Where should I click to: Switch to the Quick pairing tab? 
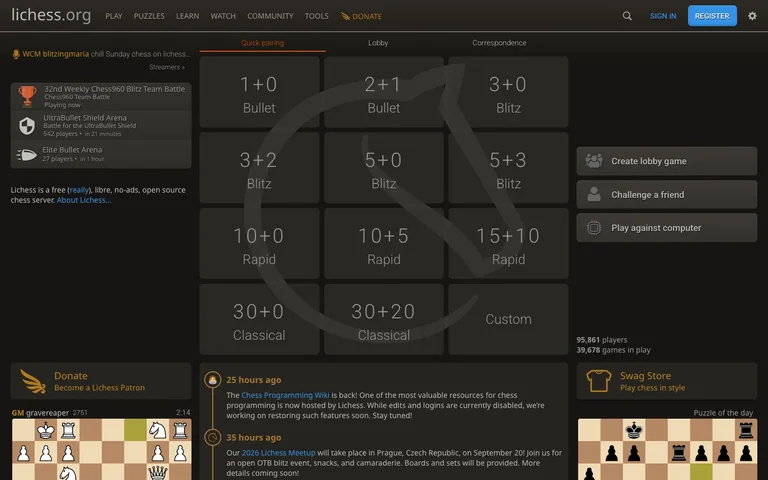(263, 43)
